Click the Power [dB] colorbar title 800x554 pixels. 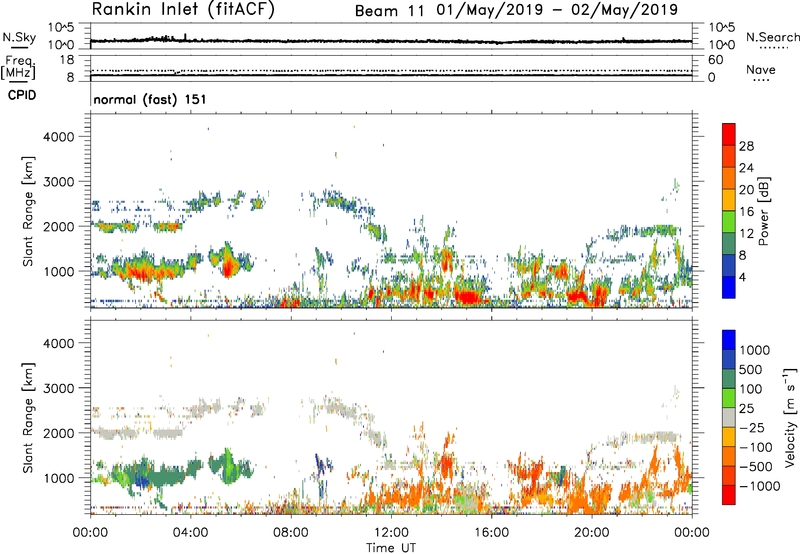(764, 211)
